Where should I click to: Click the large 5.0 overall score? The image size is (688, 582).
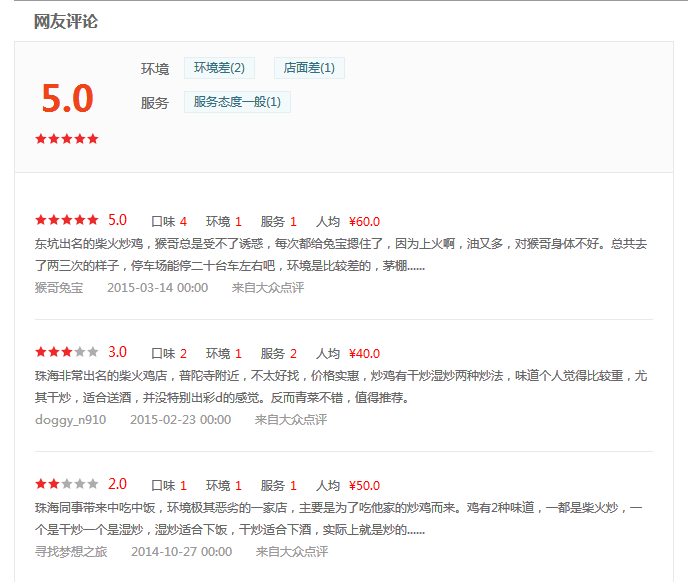67,98
